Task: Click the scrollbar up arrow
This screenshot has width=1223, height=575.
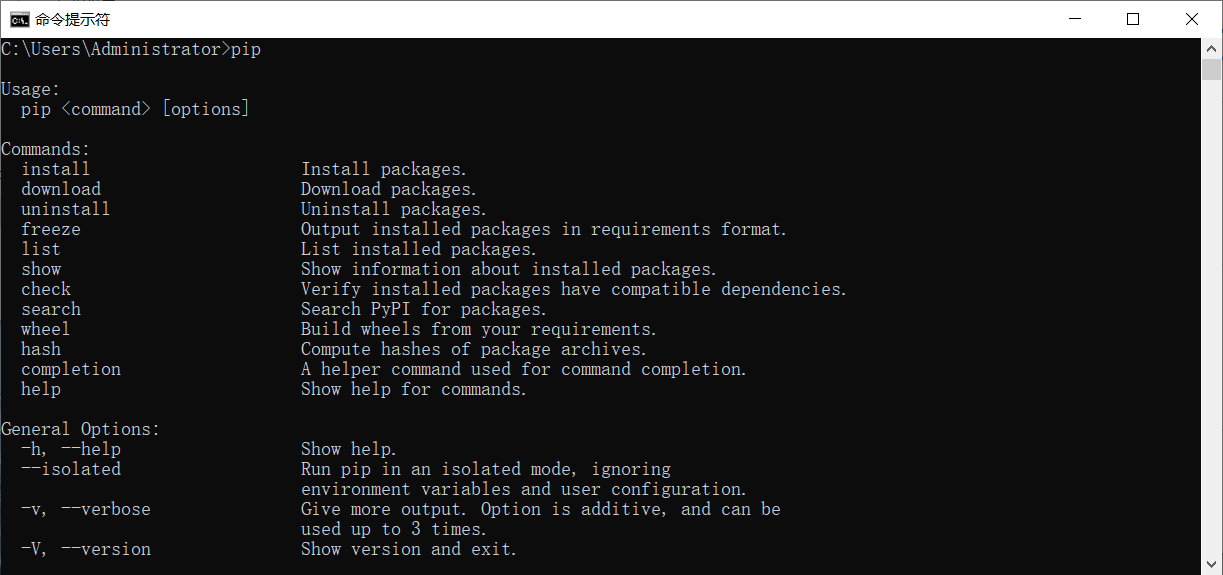Action: pos(1212,48)
